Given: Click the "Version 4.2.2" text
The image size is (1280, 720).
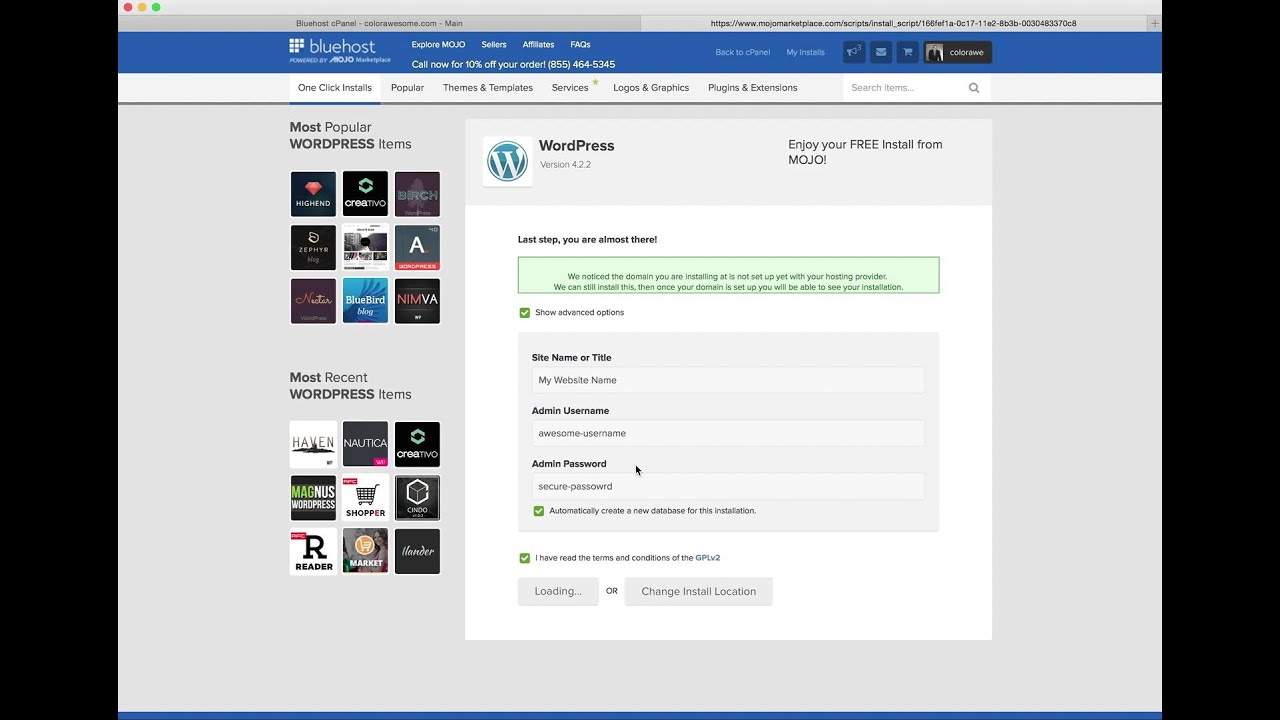Looking at the screenshot, I should coord(565,164).
